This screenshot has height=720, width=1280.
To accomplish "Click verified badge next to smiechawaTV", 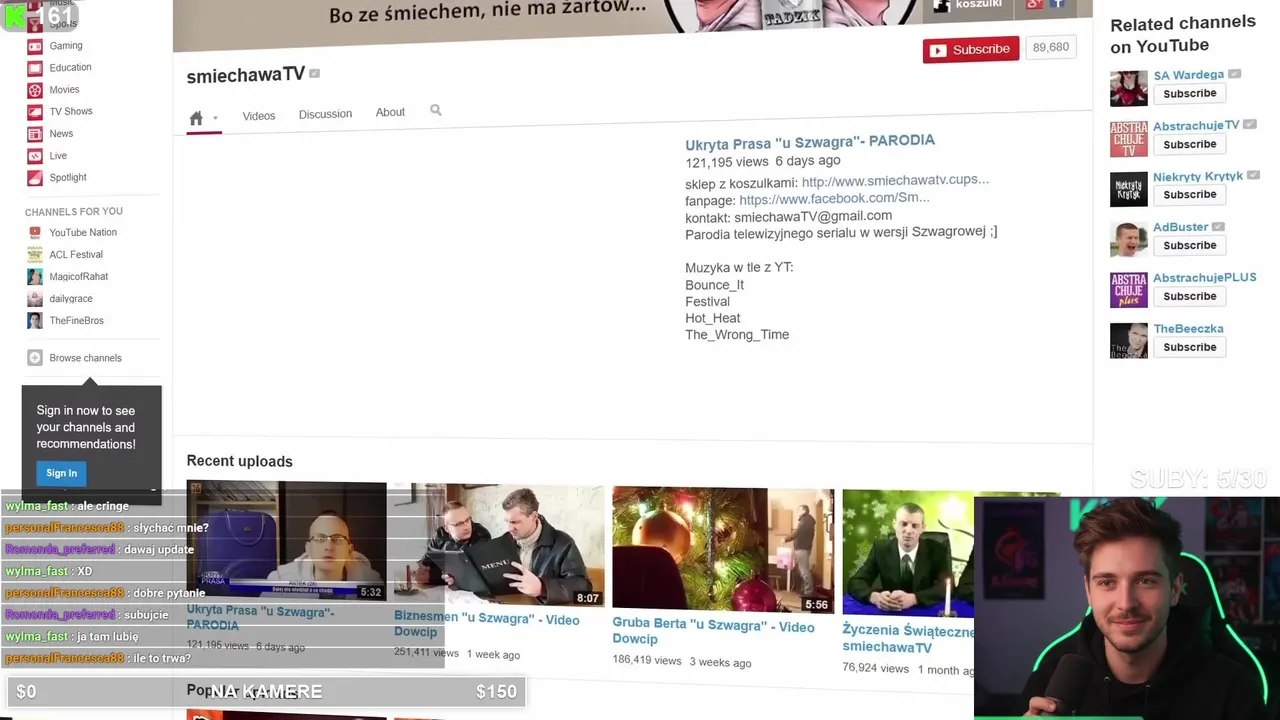I will click(314, 74).
